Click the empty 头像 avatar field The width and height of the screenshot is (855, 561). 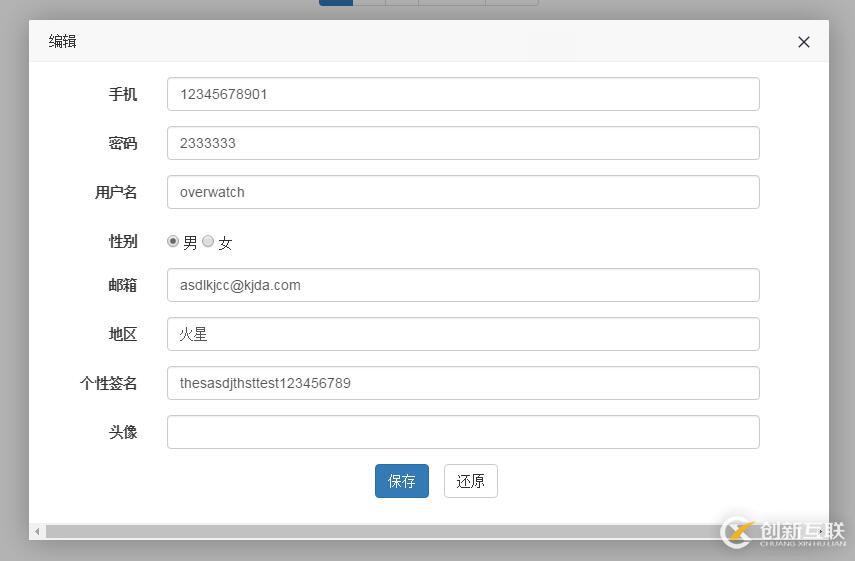click(463, 432)
